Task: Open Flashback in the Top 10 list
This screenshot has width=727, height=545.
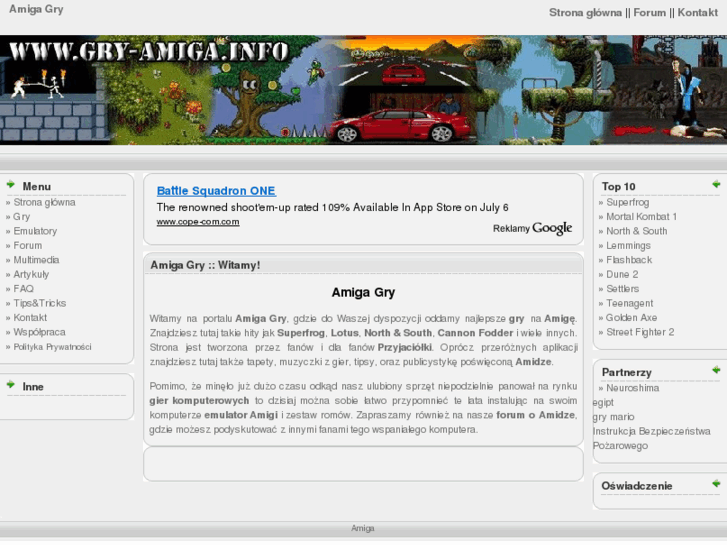Action: (x=629, y=260)
